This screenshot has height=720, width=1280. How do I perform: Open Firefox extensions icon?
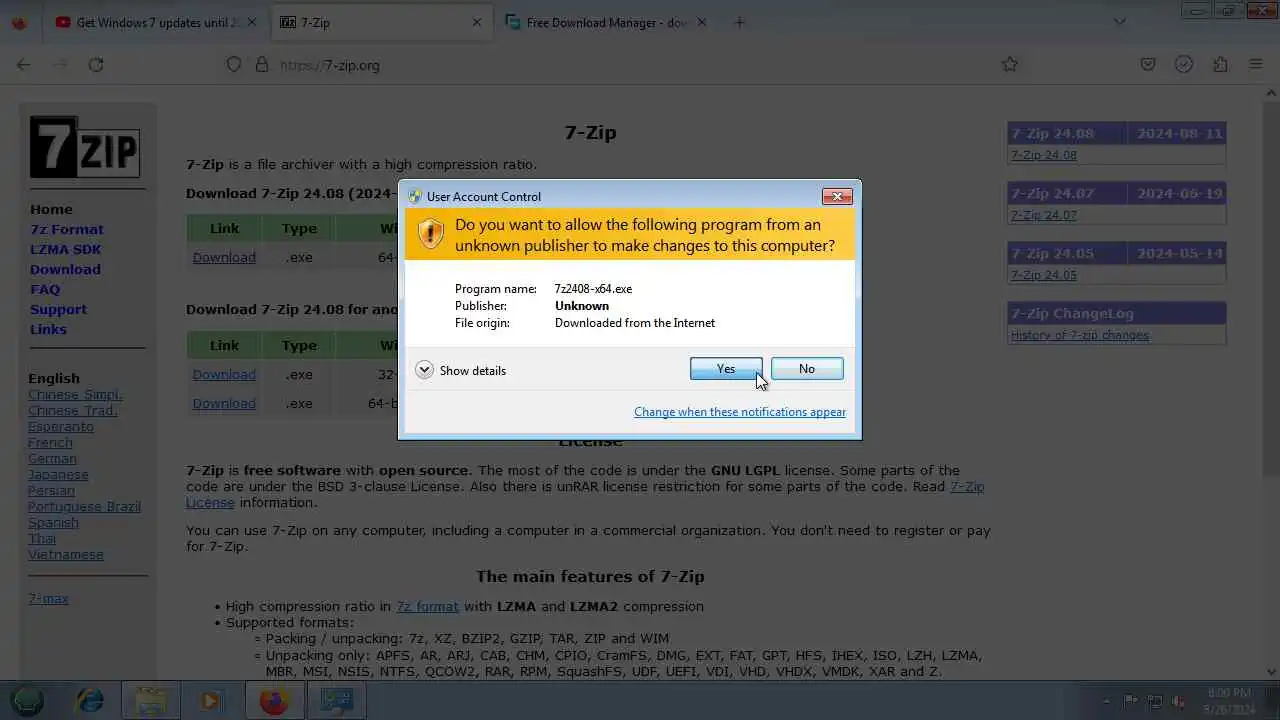click(x=1220, y=64)
